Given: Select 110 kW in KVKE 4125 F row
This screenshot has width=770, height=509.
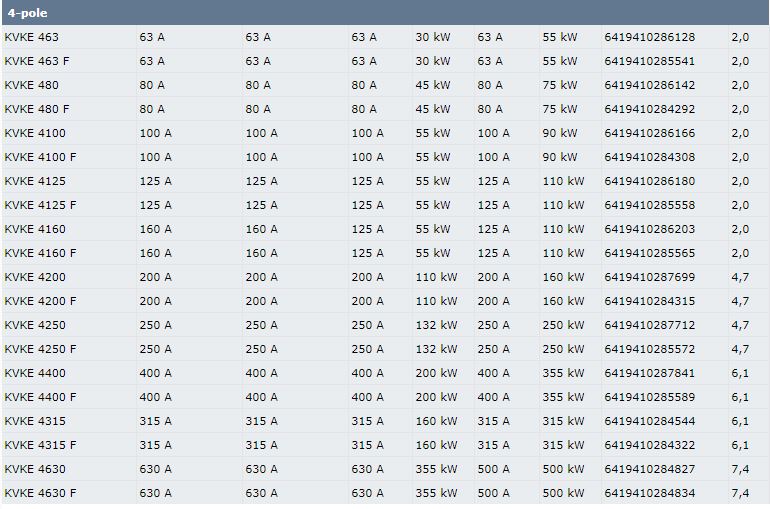Looking at the screenshot, I should 563,206.
